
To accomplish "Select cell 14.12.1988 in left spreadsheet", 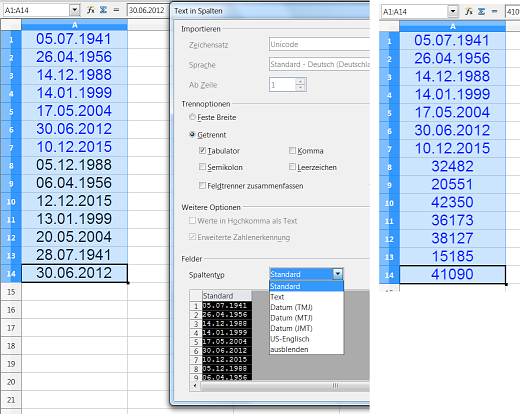I will pos(74,75).
